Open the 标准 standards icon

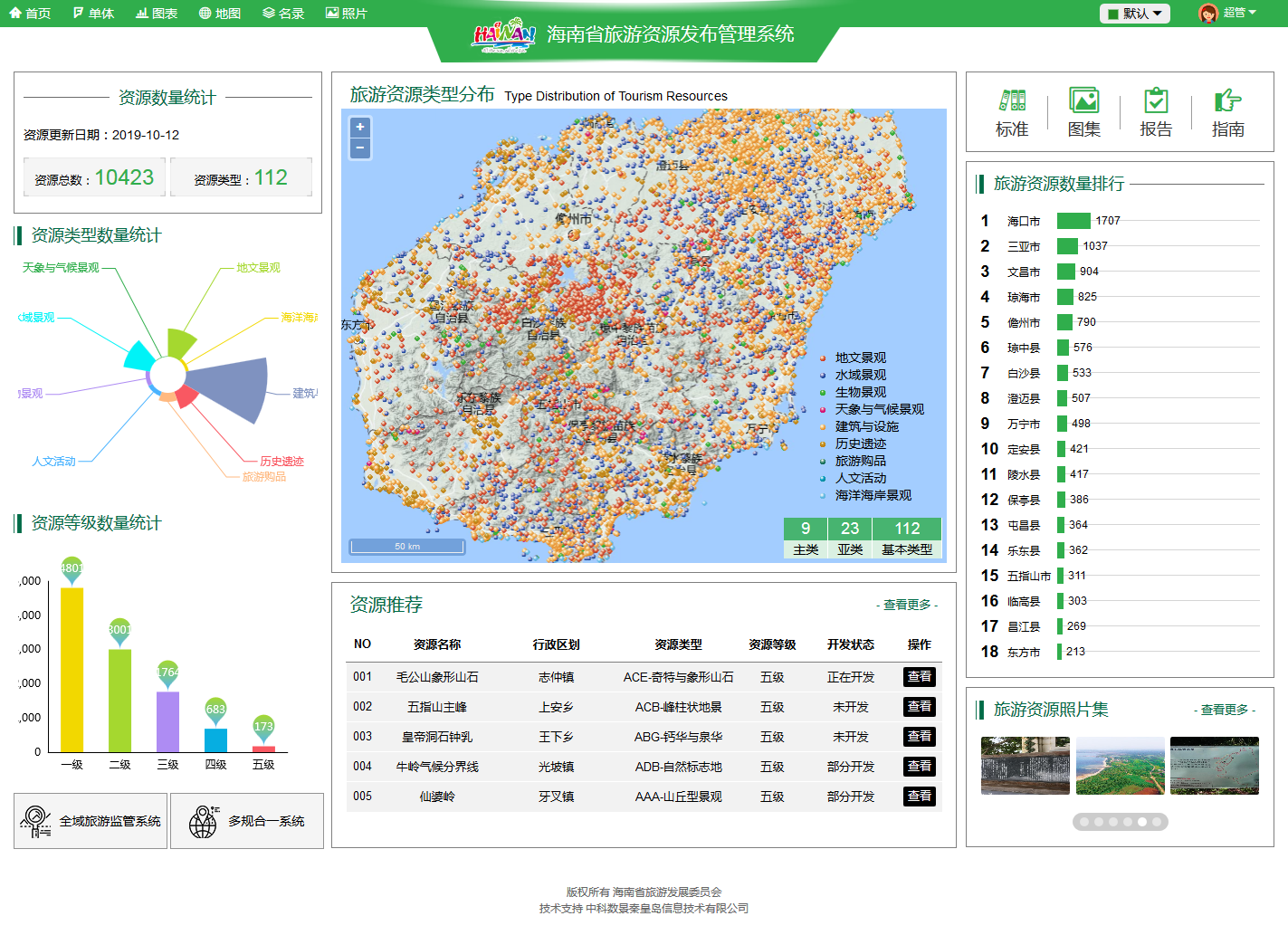pos(1012,112)
